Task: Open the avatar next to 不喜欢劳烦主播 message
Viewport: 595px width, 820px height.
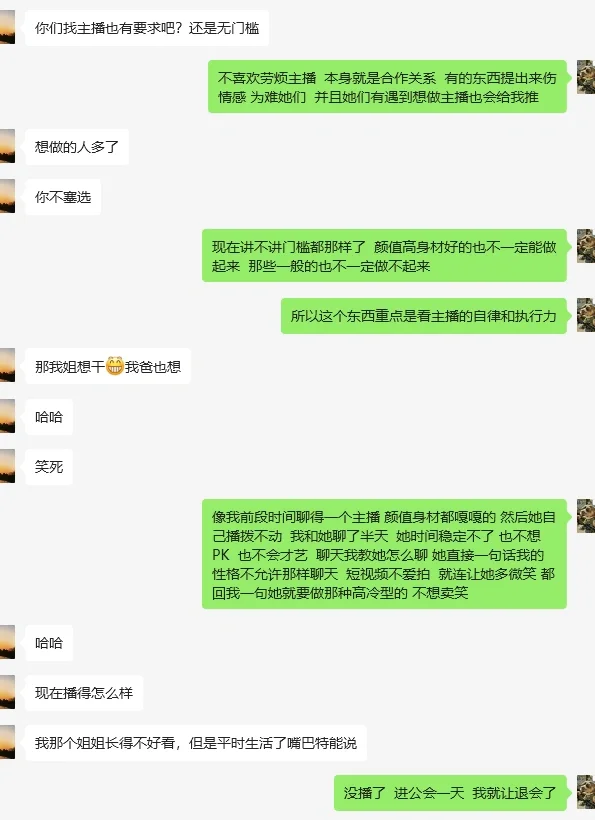Action: pyautogui.click(x=586, y=77)
